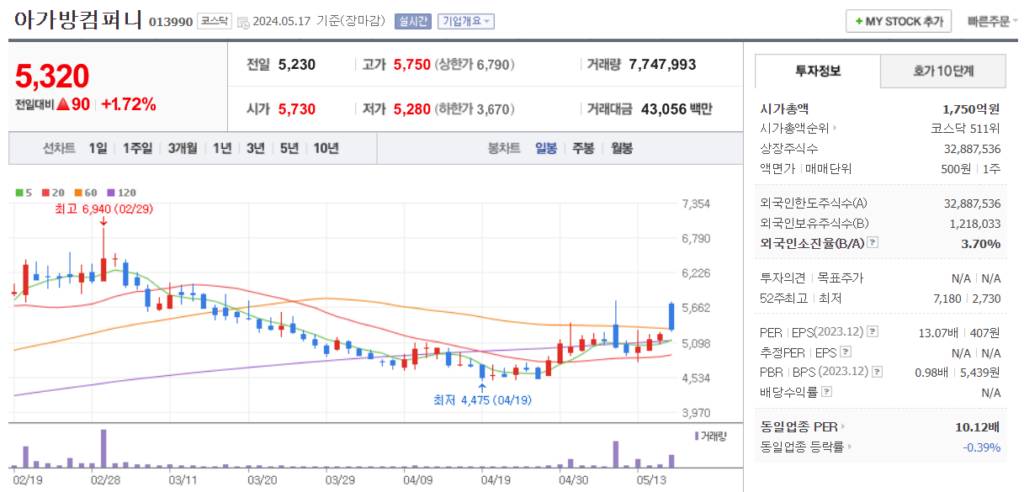The width and height of the screenshot is (1024, 492).
Task: Click the + MY STOCK 추가 button
Action: pyautogui.click(x=898, y=21)
